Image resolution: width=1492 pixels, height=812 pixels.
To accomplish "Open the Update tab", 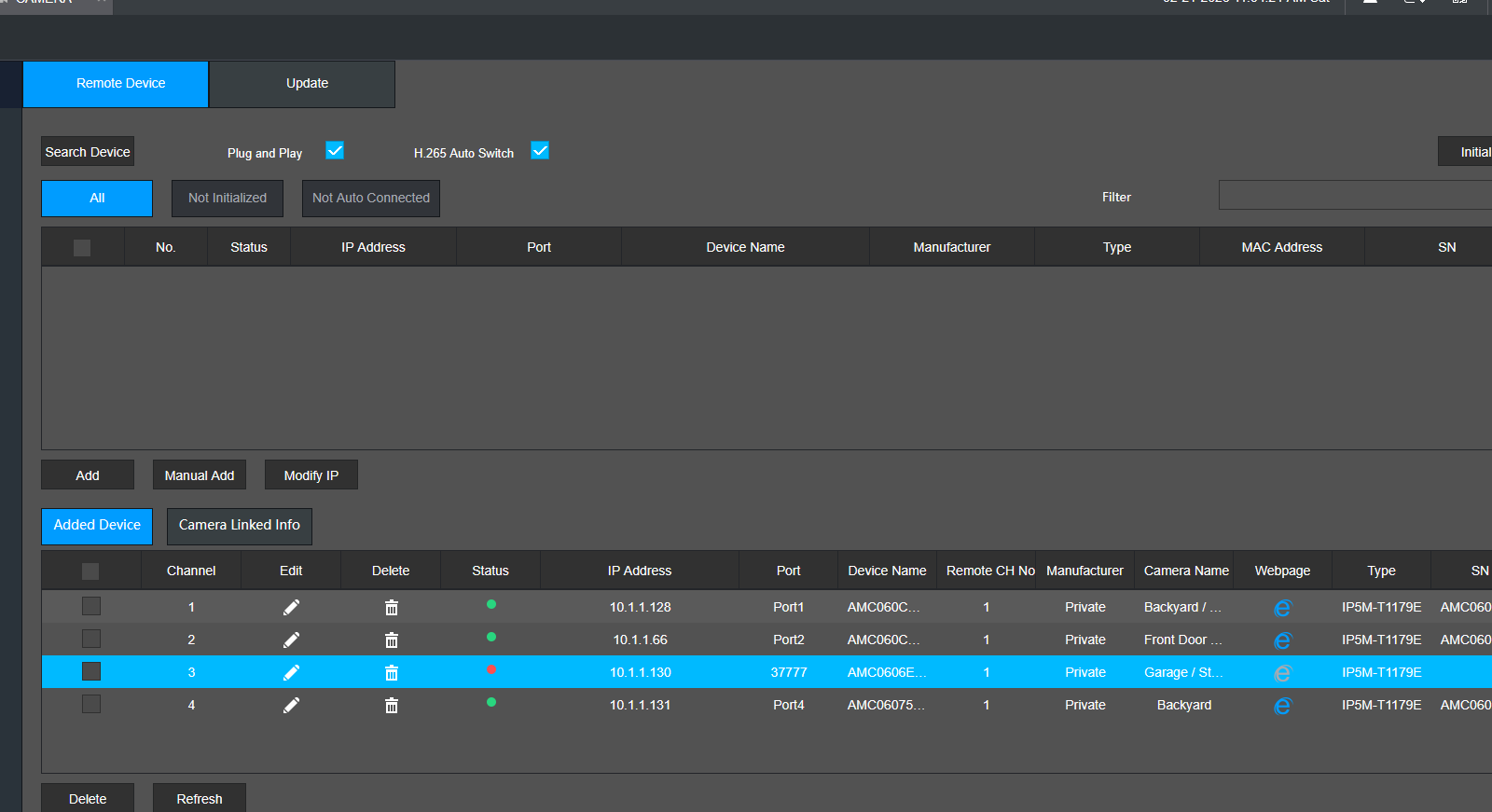I will [x=302, y=84].
